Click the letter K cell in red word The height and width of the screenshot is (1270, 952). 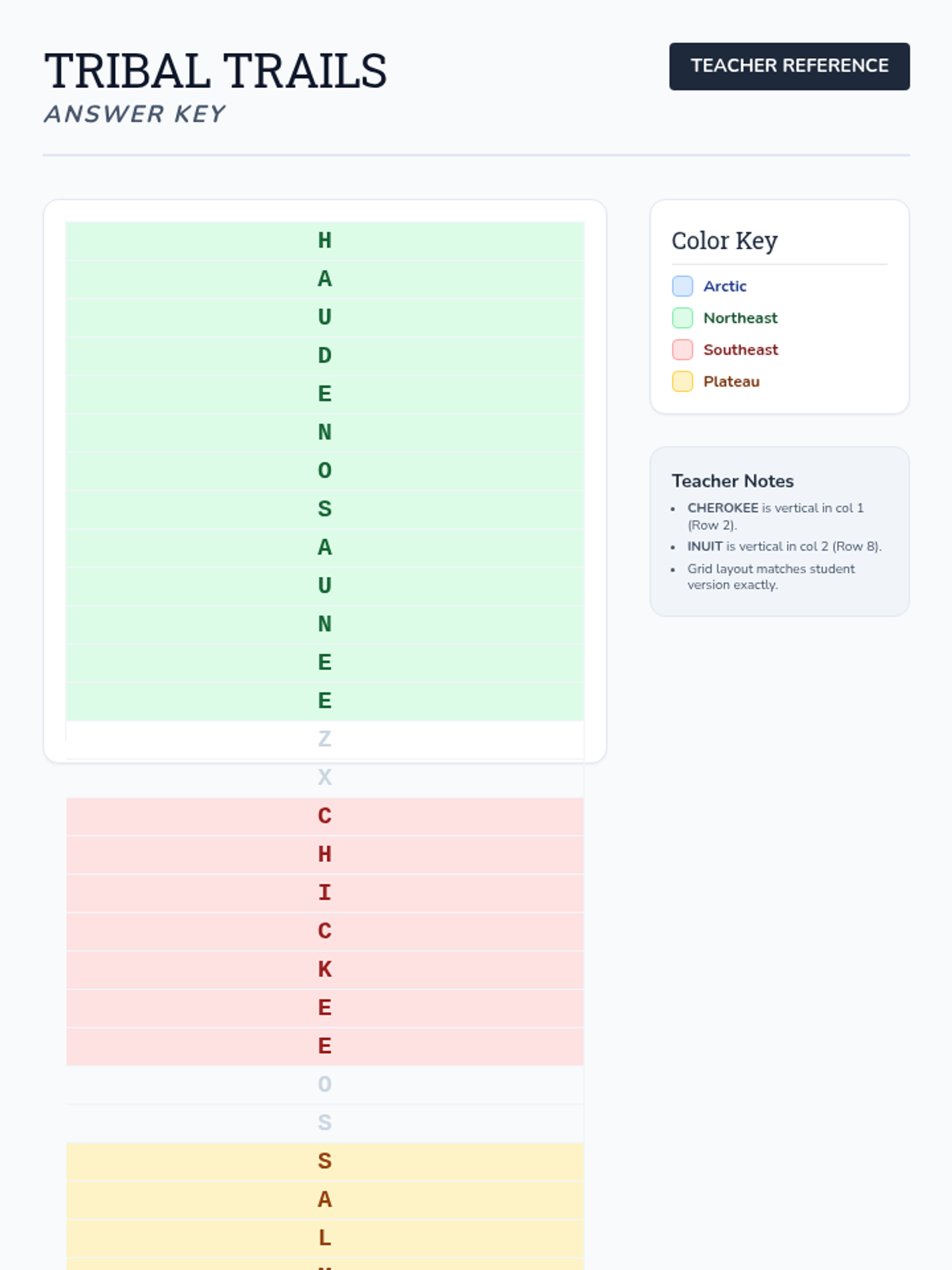[324, 969]
